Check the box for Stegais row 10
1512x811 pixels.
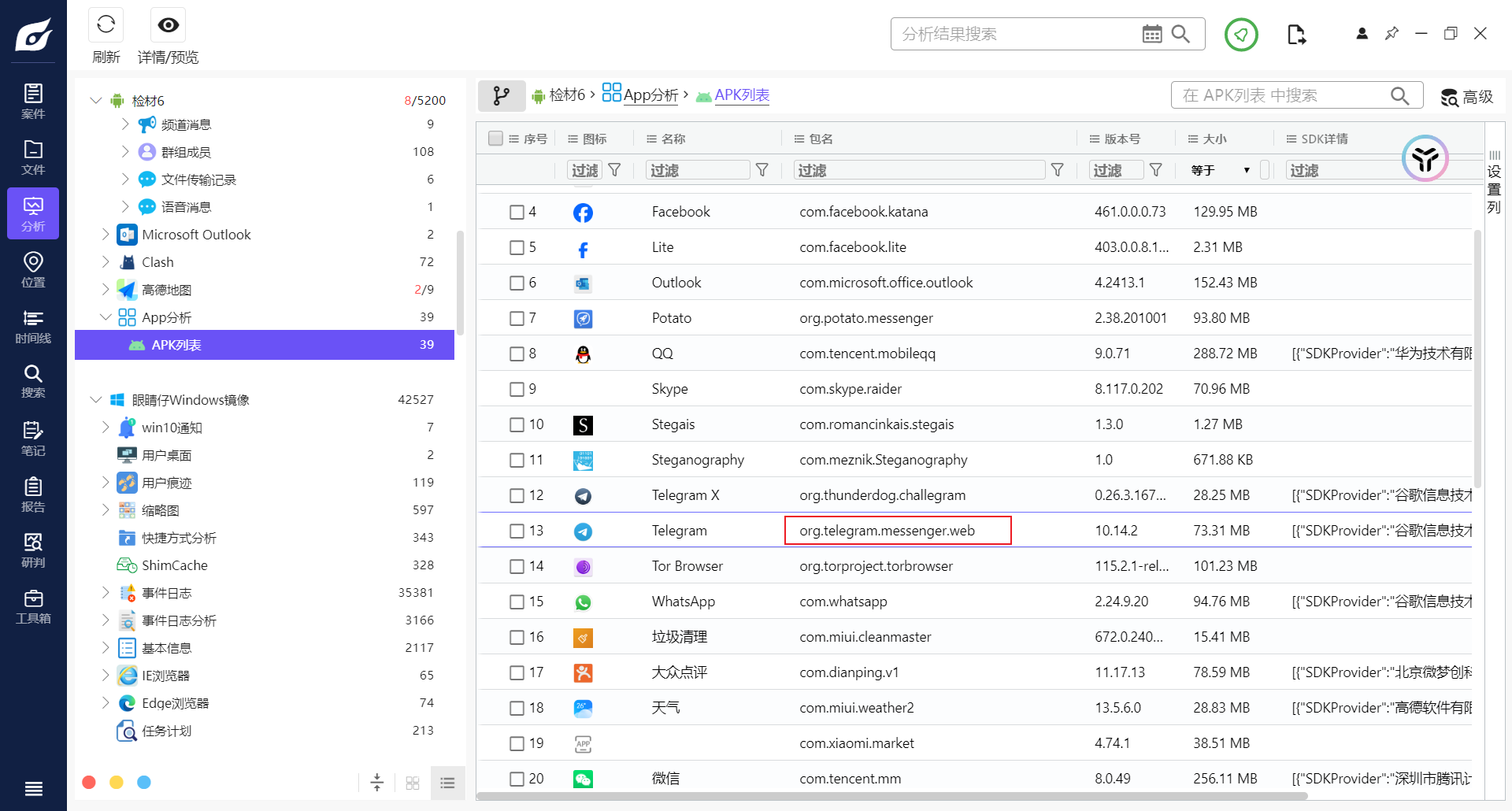(x=517, y=424)
